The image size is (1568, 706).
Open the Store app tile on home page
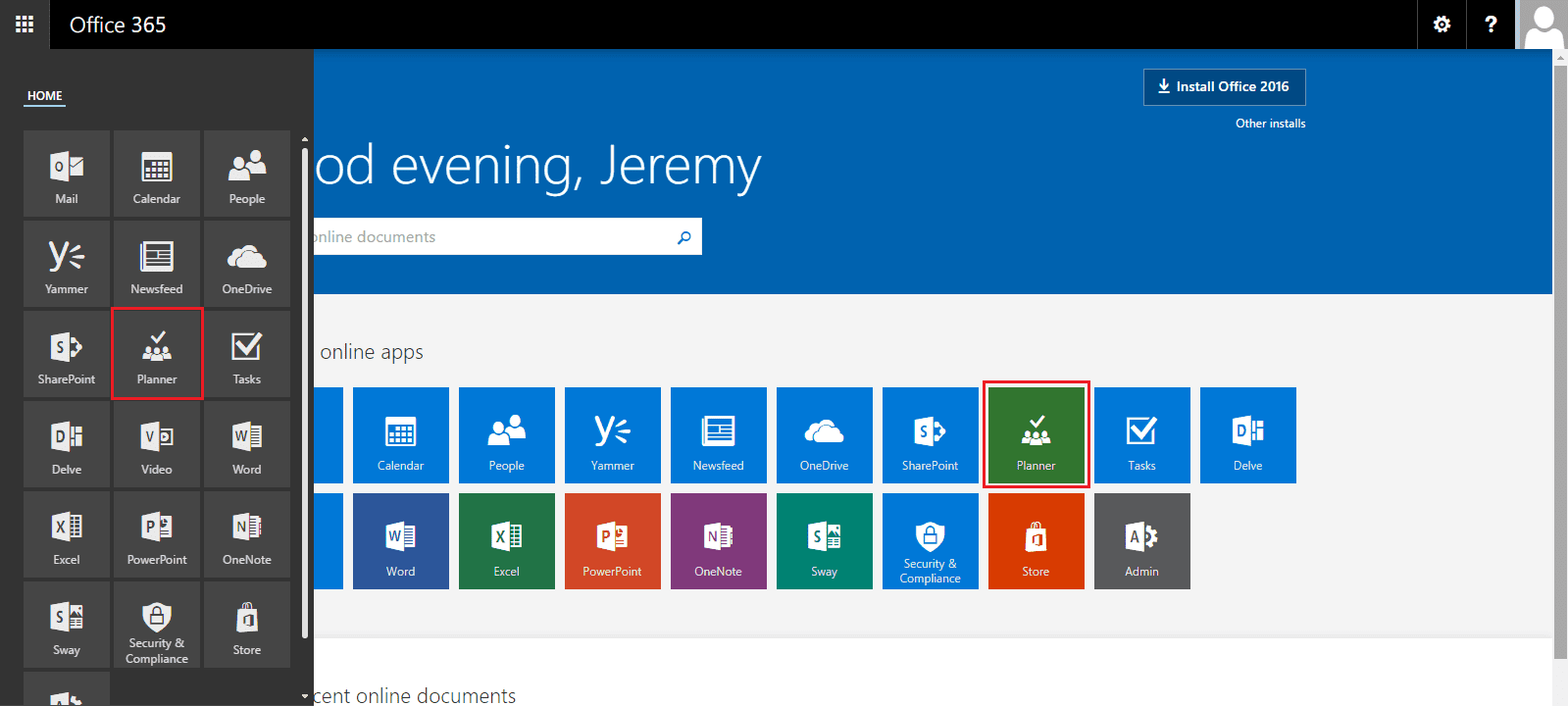coord(1037,541)
